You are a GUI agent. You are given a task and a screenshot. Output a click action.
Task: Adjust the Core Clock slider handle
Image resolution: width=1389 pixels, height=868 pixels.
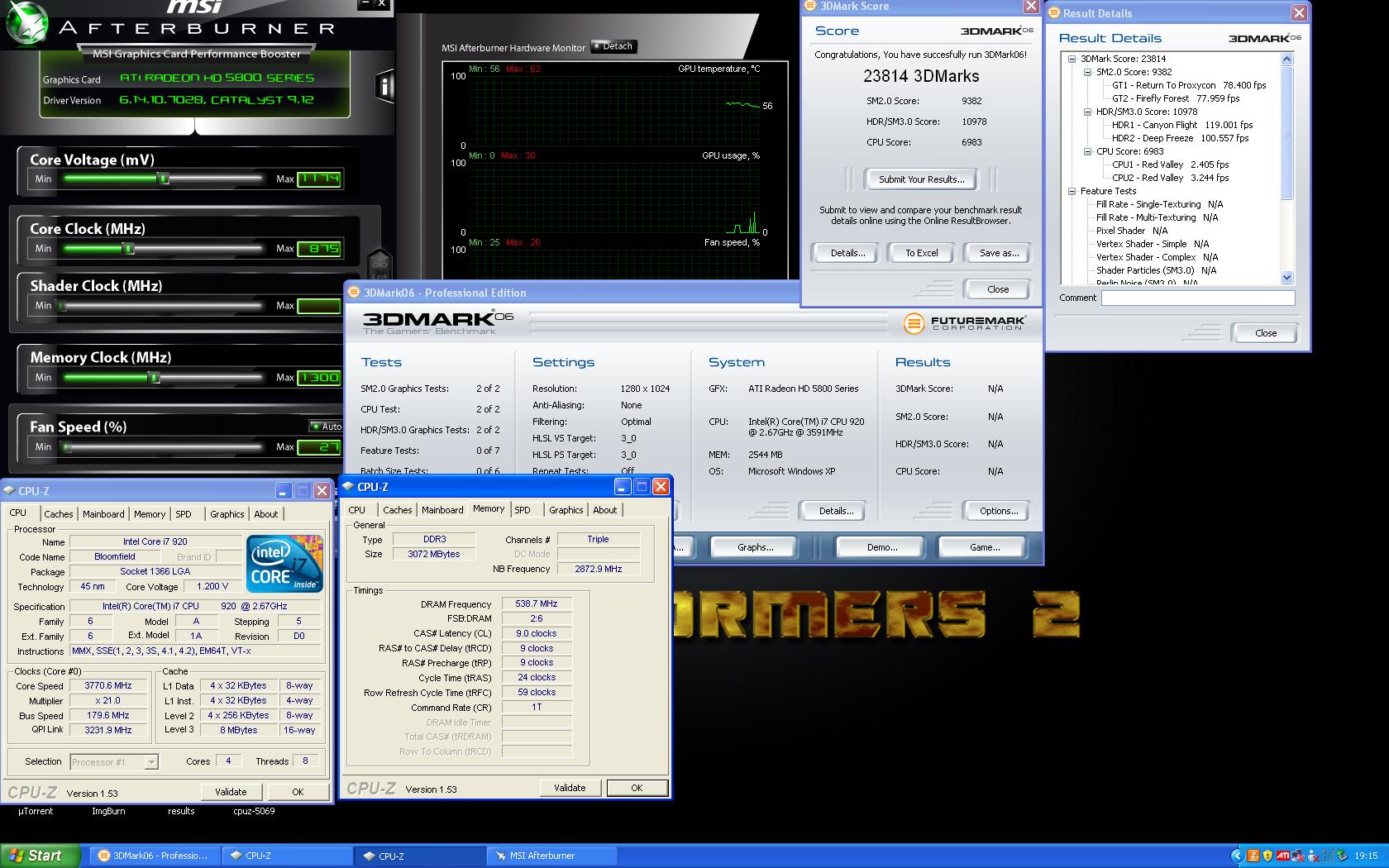point(127,248)
